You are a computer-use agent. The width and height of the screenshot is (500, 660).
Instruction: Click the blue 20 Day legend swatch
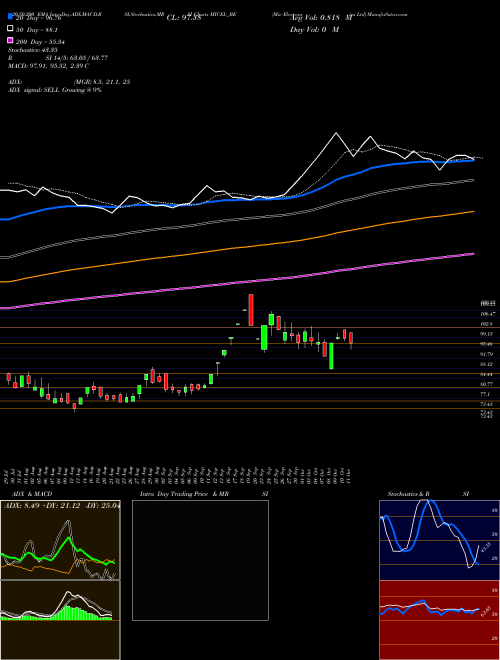(10, 17)
